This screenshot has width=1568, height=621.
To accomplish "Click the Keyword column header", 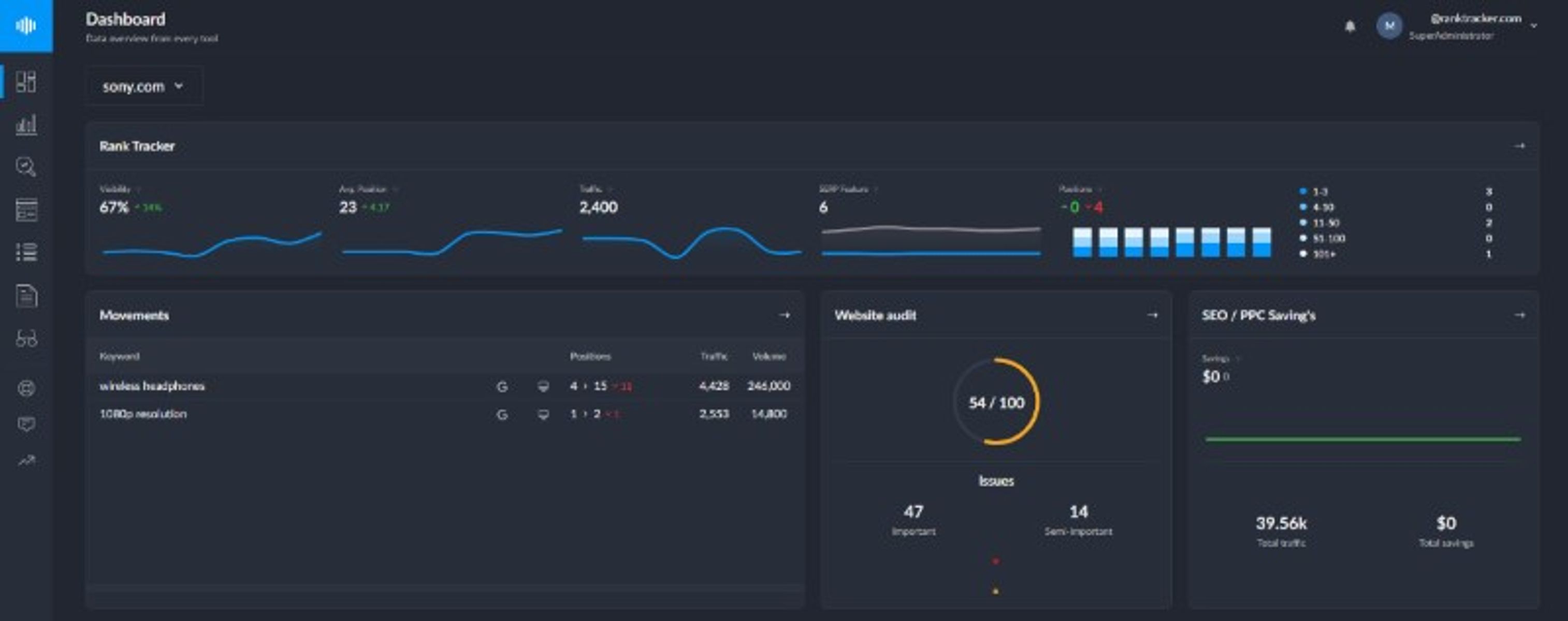I will click(119, 357).
